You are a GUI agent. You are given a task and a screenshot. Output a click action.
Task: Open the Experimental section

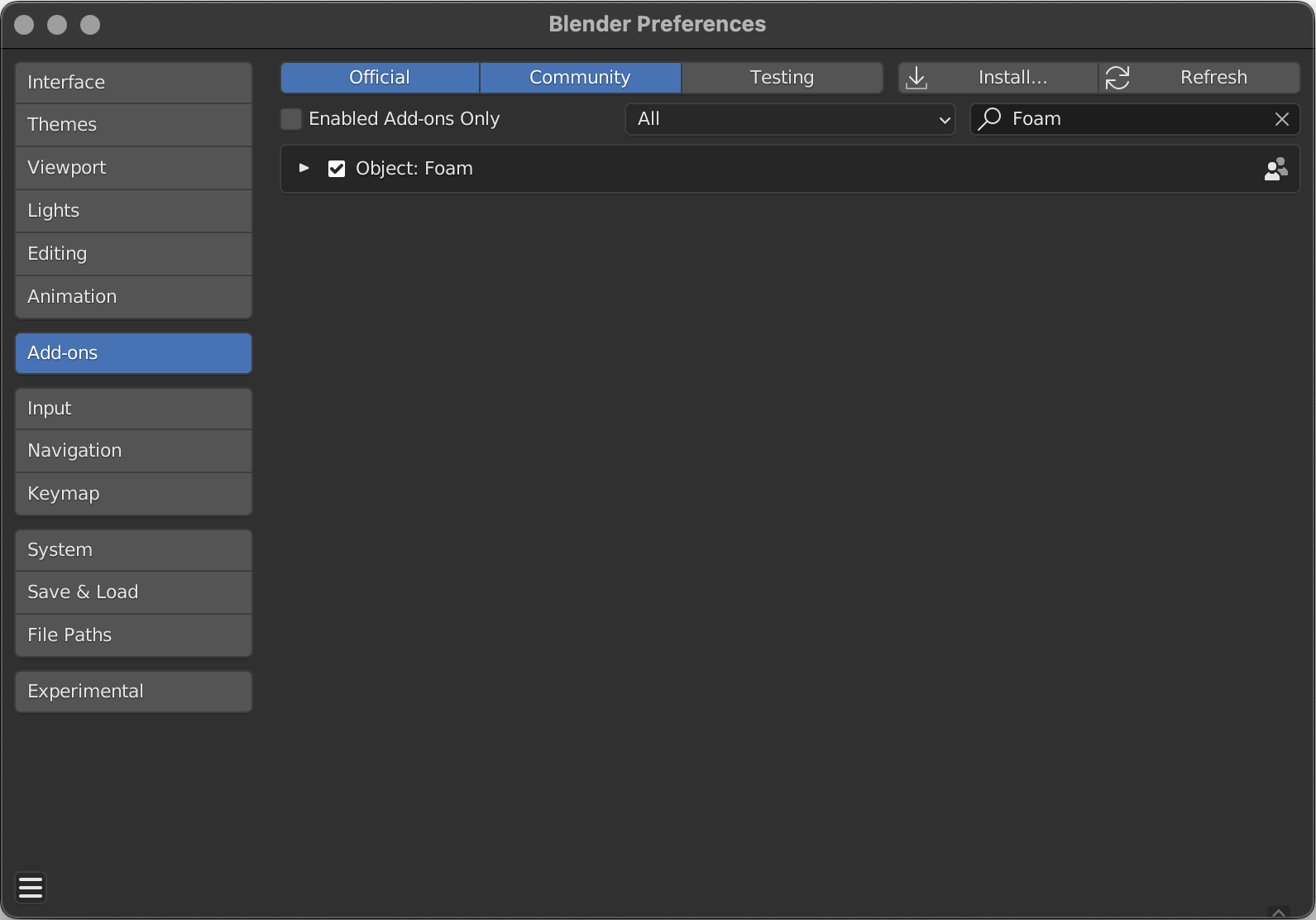[x=133, y=692]
